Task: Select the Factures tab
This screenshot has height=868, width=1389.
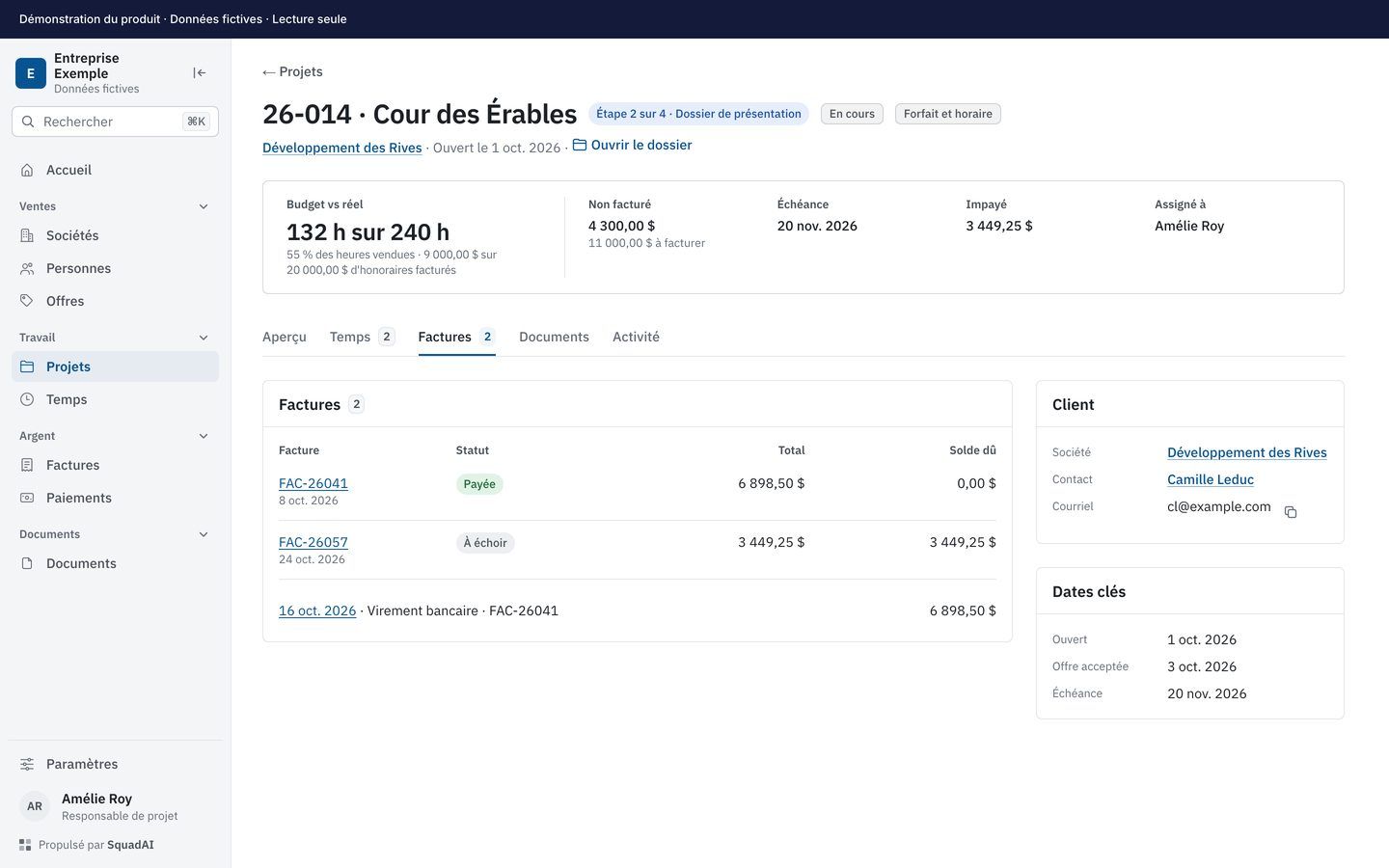Action: click(x=457, y=337)
